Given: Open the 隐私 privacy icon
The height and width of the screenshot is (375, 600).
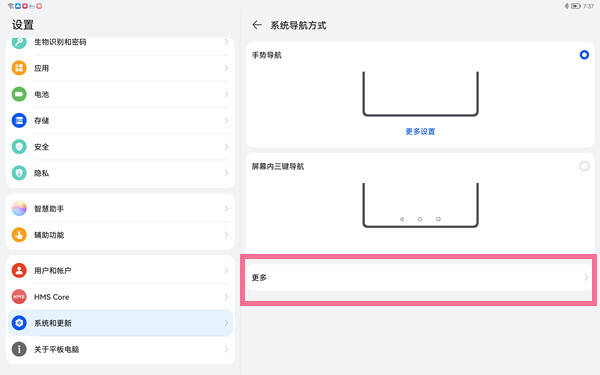Looking at the screenshot, I should coord(19,173).
